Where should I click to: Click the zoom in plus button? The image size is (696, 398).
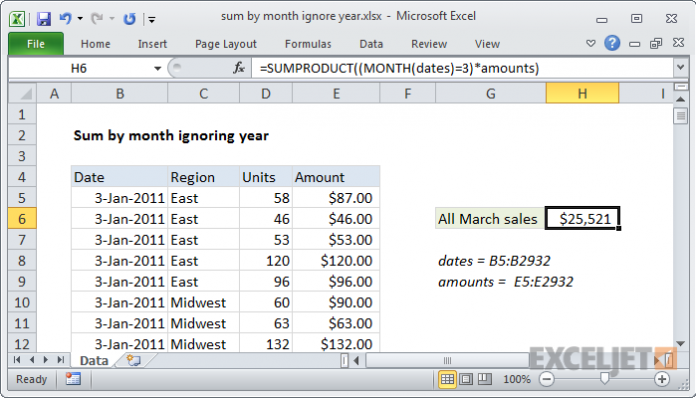pyautogui.click(x=662, y=379)
